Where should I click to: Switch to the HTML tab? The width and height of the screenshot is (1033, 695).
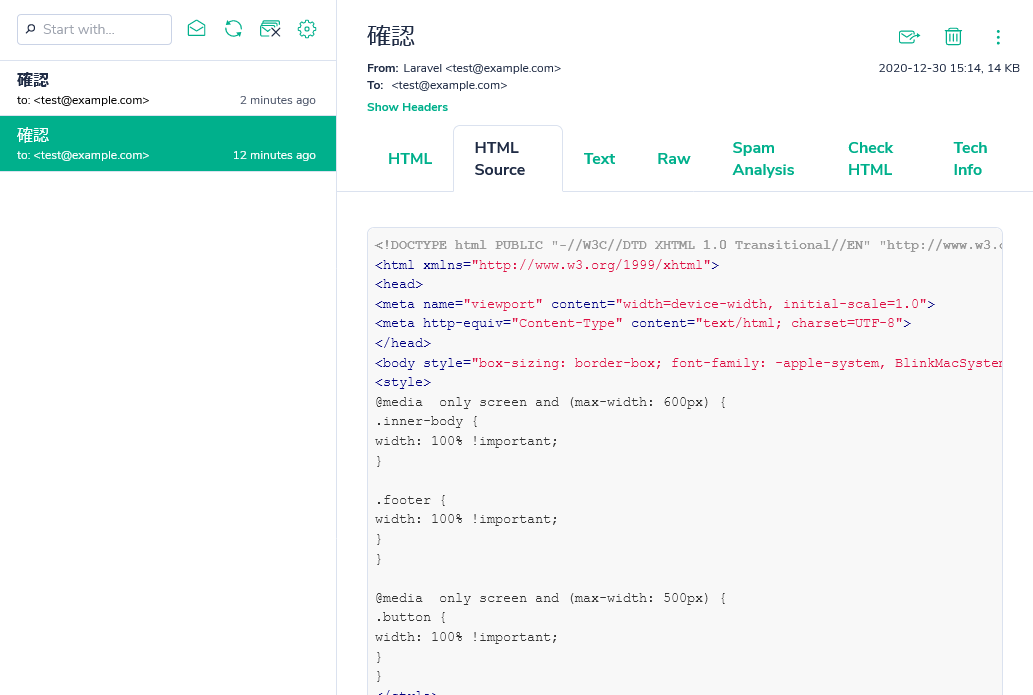tap(410, 159)
